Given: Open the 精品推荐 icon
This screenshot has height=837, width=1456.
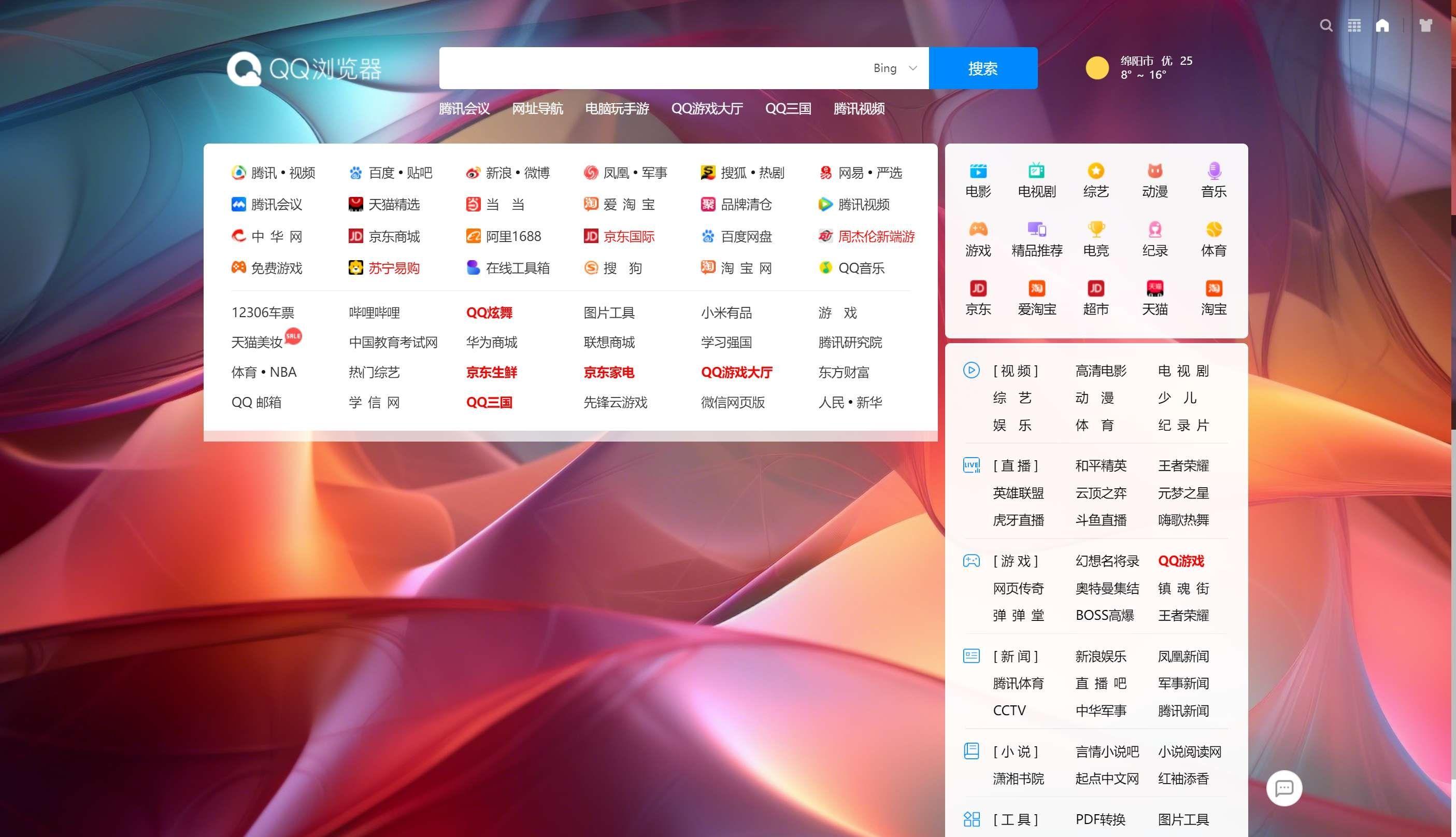Looking at the screenshot, I should click(x=1036, y=230).
